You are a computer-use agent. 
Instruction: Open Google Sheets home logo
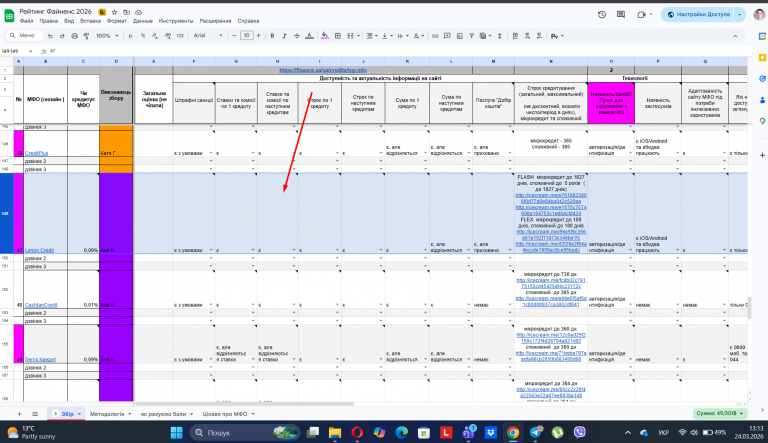point(9,16)
